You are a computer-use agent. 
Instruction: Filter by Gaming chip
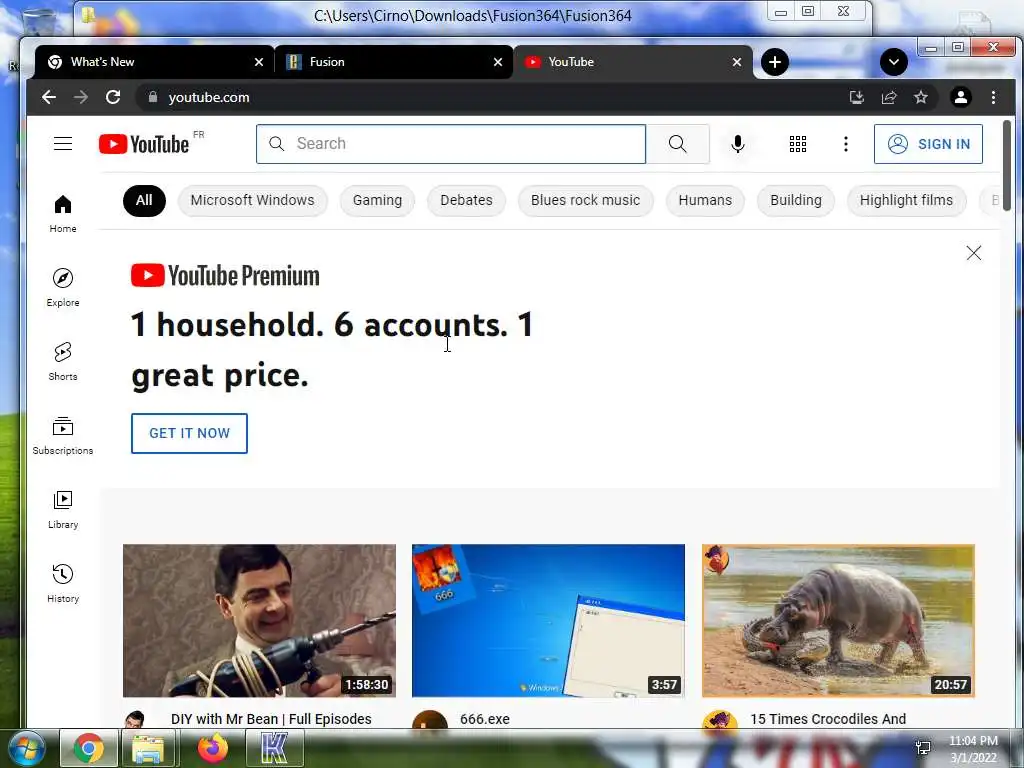(x=377, y=200)
